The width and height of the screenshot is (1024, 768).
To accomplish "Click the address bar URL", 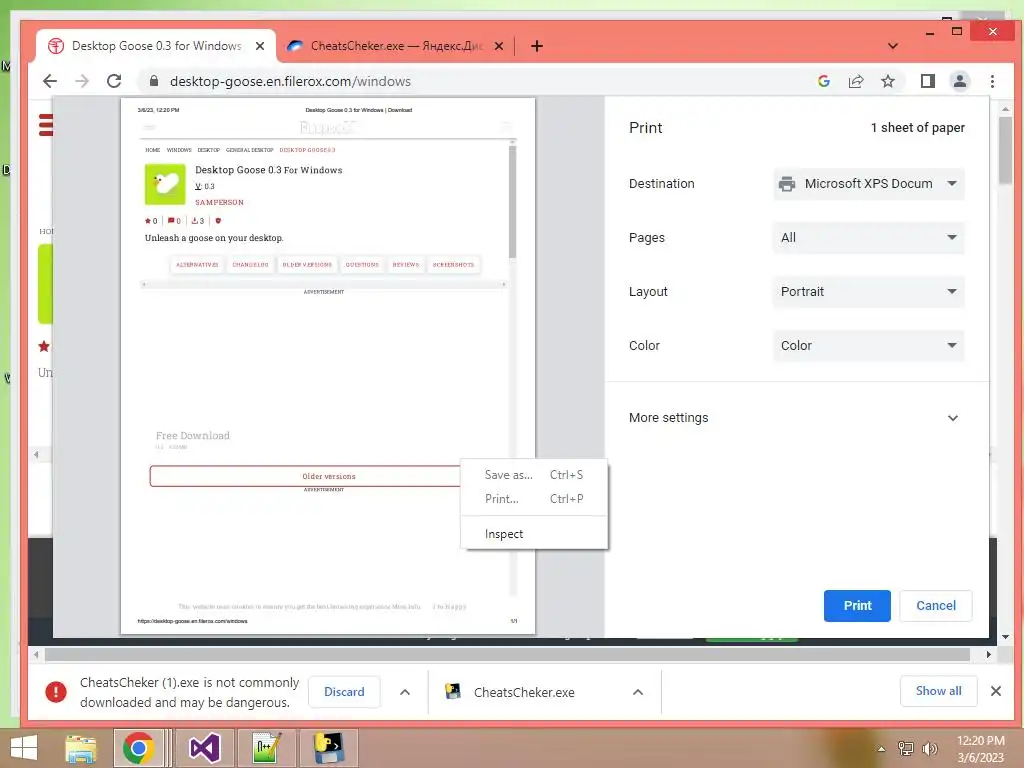I will [x=290, y=81].
